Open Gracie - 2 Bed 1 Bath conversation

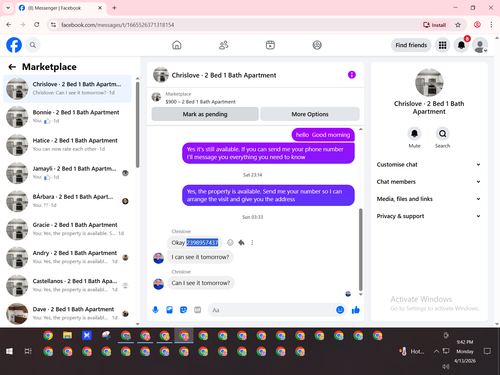(x=68, y=229)
